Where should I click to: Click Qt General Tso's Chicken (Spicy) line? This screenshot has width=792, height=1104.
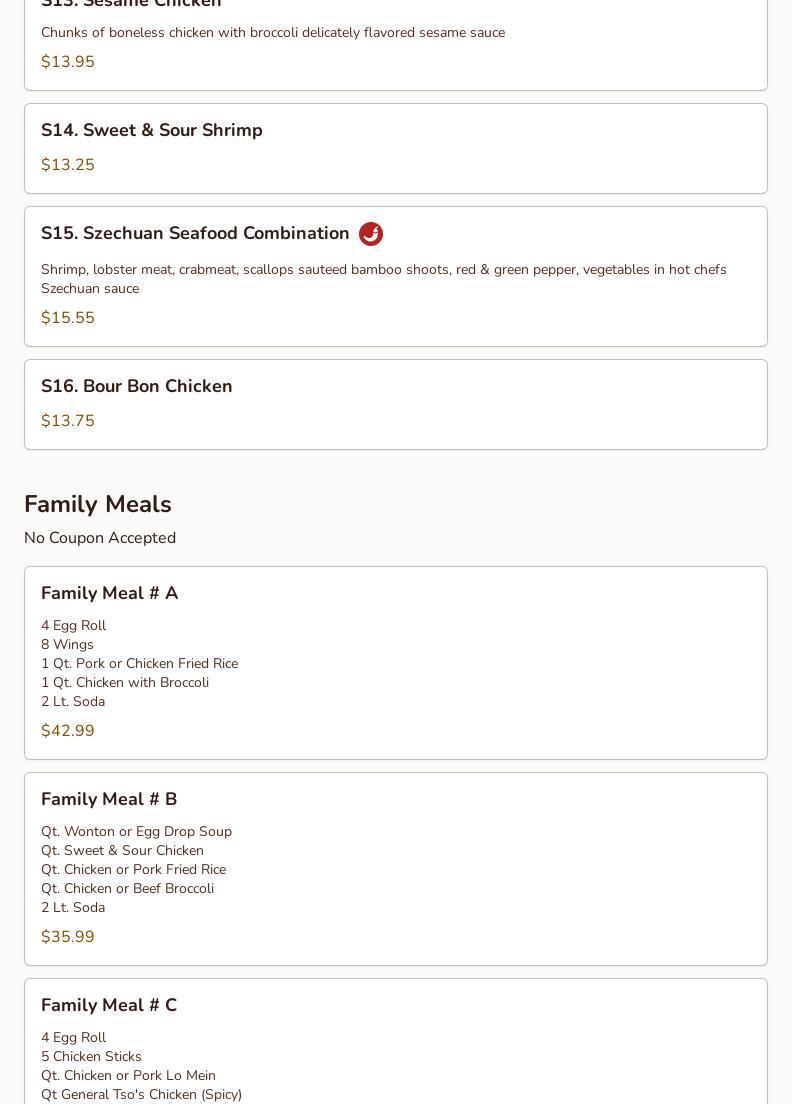pos(141,1095)
